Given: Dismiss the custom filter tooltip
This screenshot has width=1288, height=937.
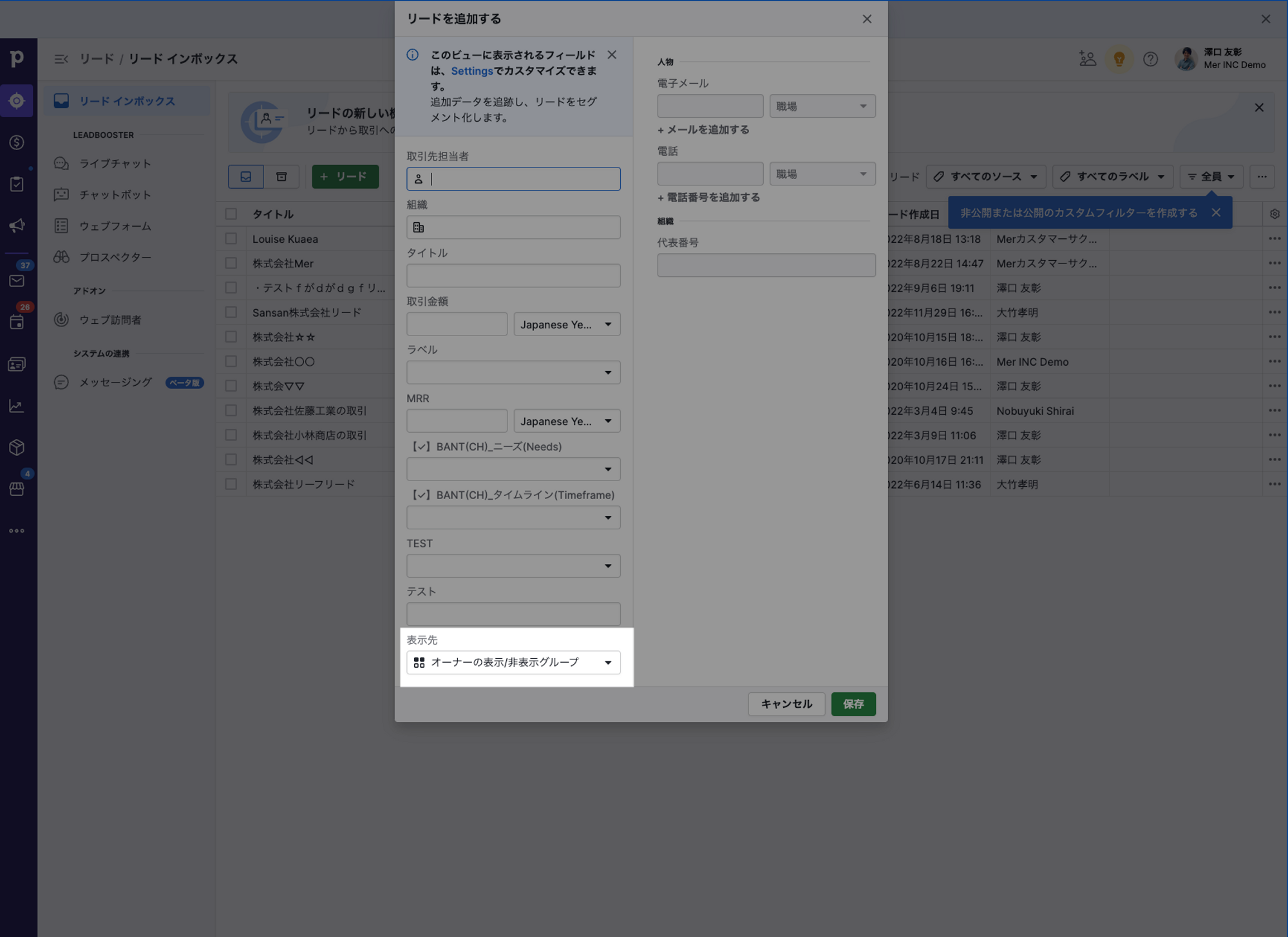Looking at the screenshot, I should point(1216,213).
